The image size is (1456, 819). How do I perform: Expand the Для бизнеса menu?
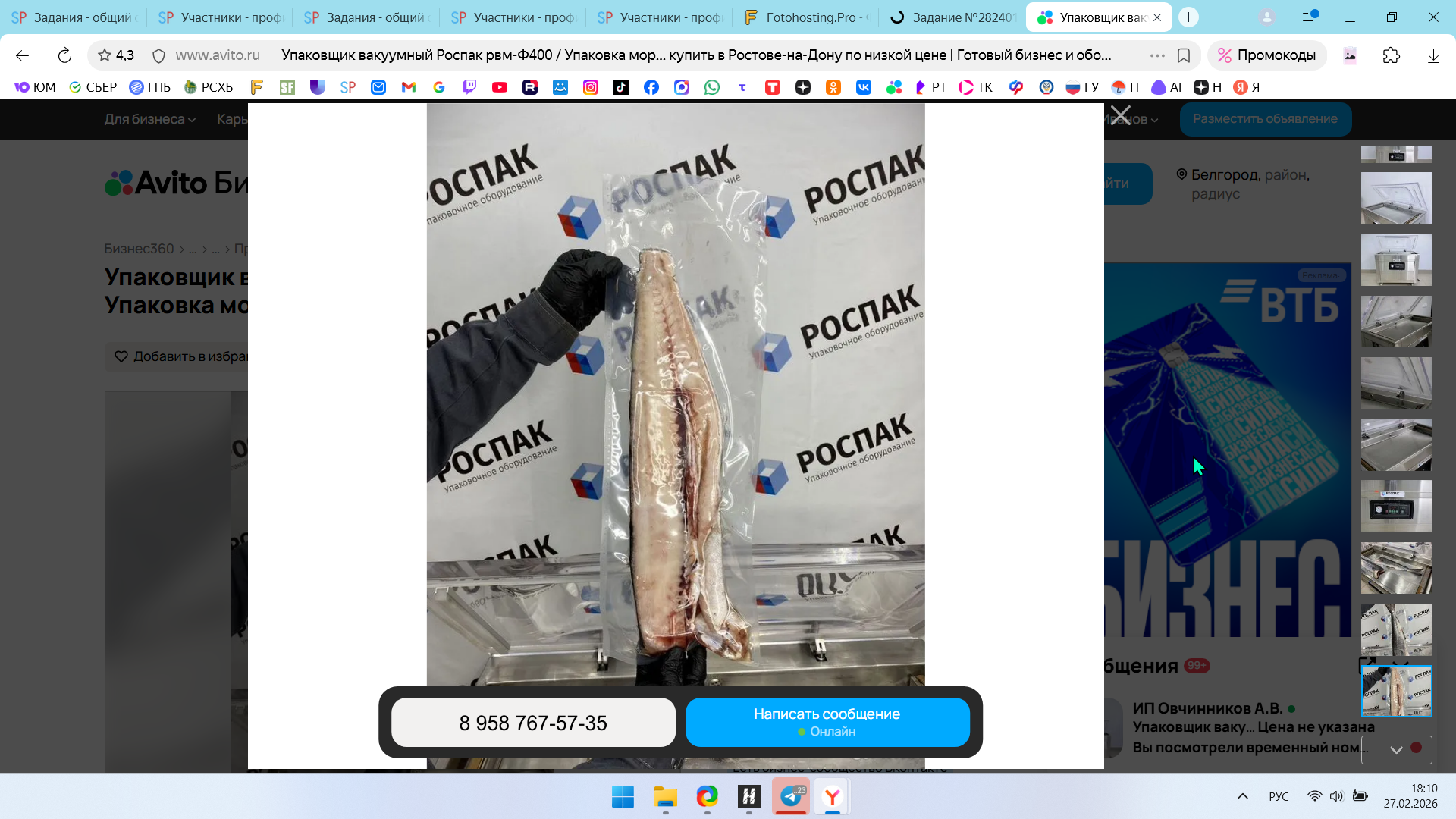pos(149,119)
